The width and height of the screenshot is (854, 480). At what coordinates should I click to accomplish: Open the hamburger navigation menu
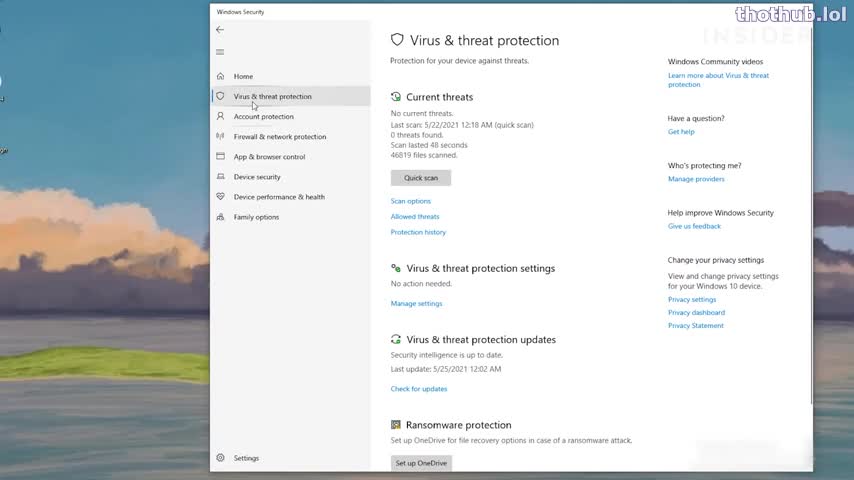coord(220,52)
